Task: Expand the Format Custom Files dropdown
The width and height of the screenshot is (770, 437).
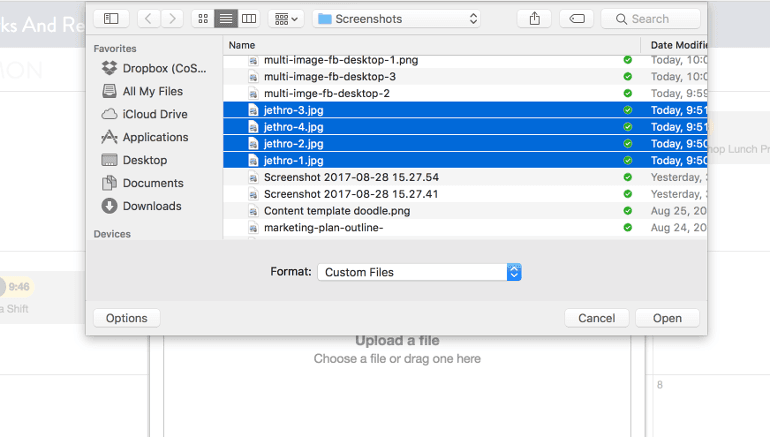Action: [420, 272]
